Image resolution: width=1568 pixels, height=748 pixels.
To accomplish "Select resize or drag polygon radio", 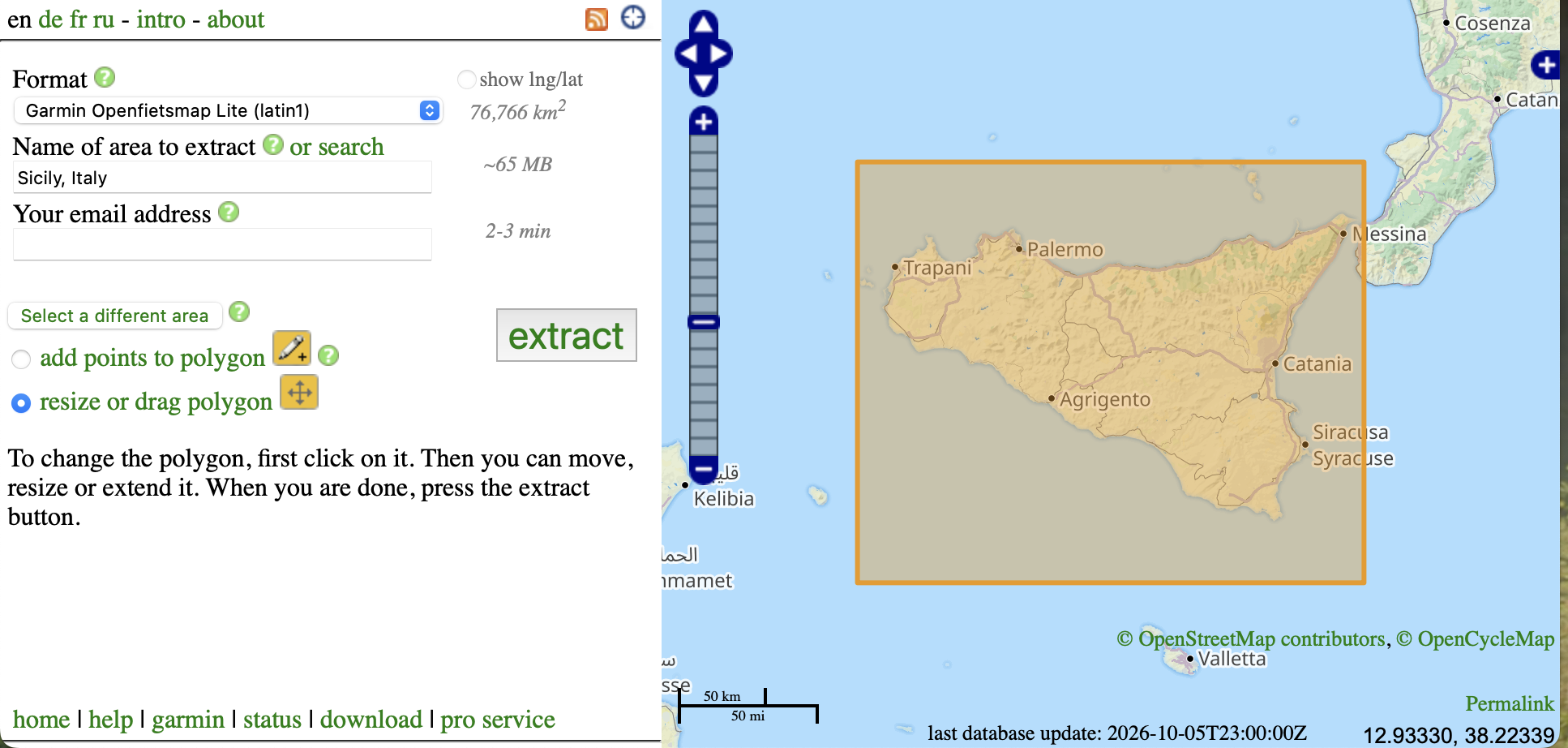I will point(21,403).
